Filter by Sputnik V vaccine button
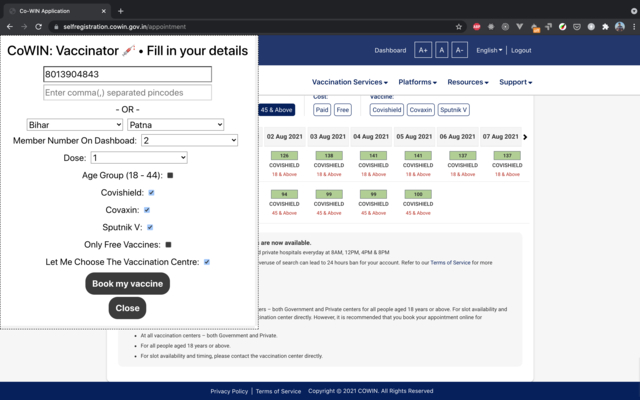 [453, 110]
